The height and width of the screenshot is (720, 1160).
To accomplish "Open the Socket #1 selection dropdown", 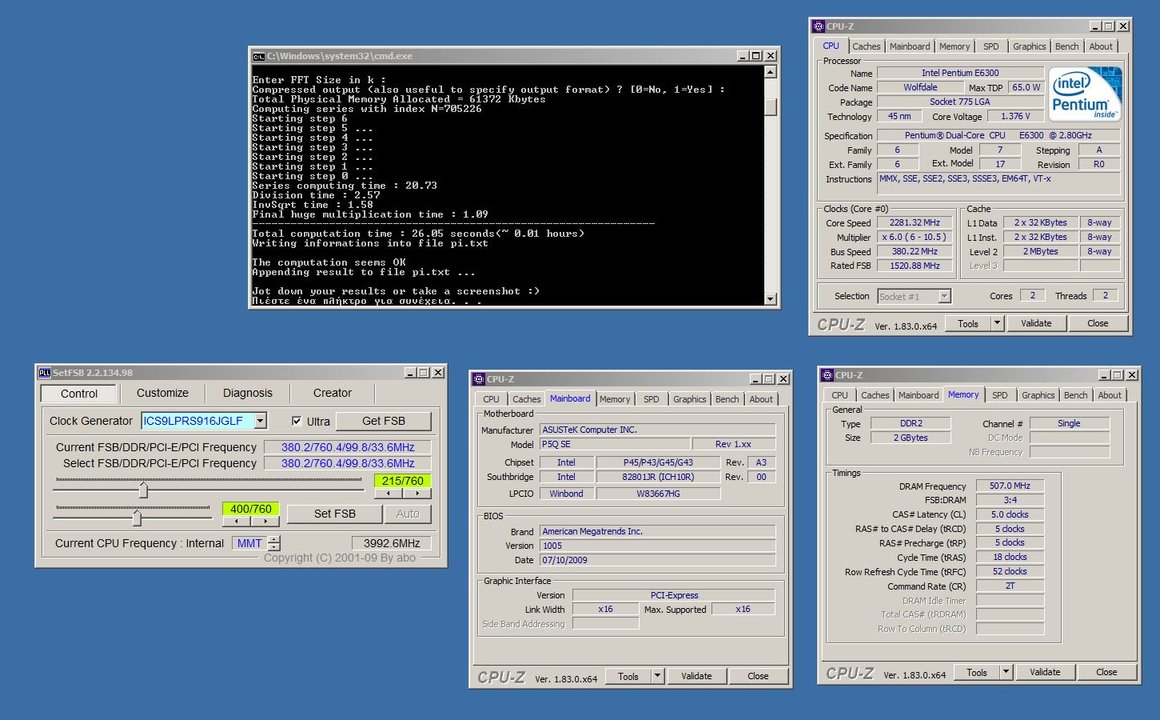I will pos(944,296).
